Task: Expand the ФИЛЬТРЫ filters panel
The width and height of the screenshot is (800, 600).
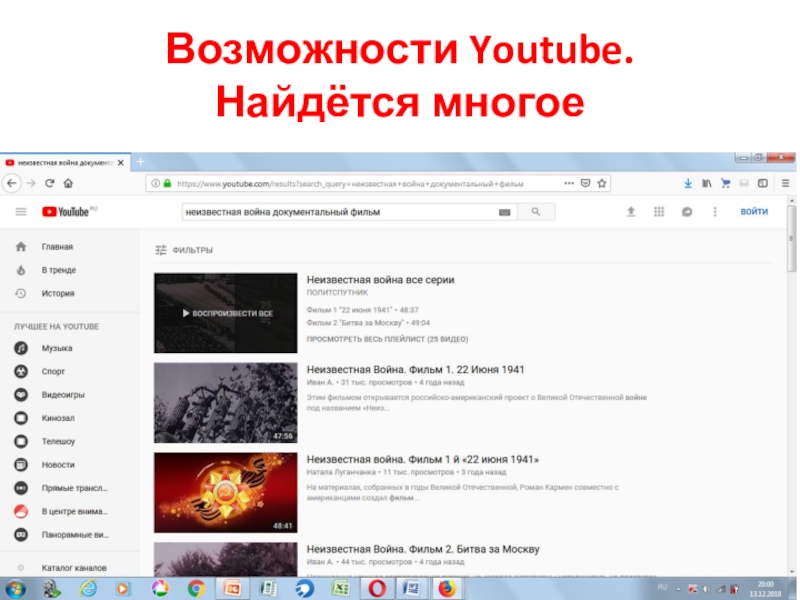Action: click(x=184, y=250)
